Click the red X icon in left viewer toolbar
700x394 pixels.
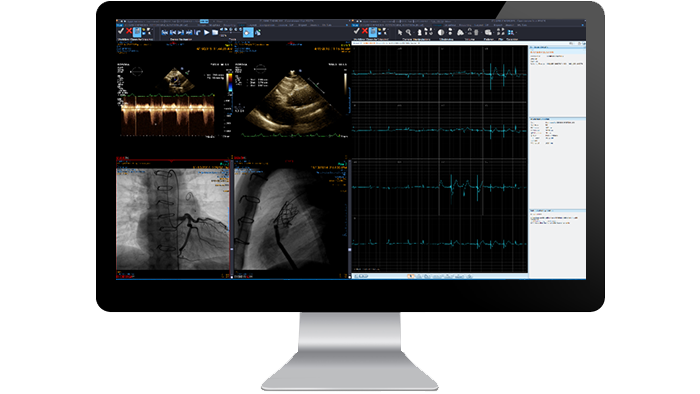pyautogui.click(x=129, y=31)
